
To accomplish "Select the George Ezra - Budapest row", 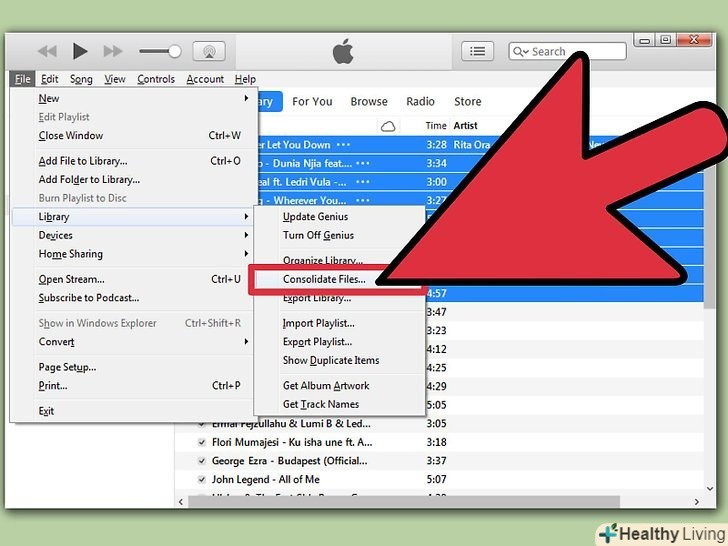I will click(x=439, y=461).
